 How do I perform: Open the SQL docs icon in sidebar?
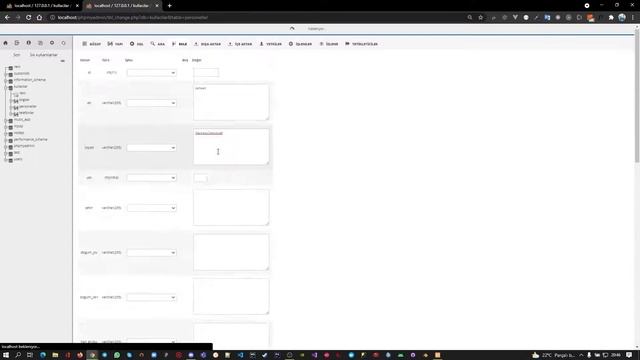click(x=40, y=43)
